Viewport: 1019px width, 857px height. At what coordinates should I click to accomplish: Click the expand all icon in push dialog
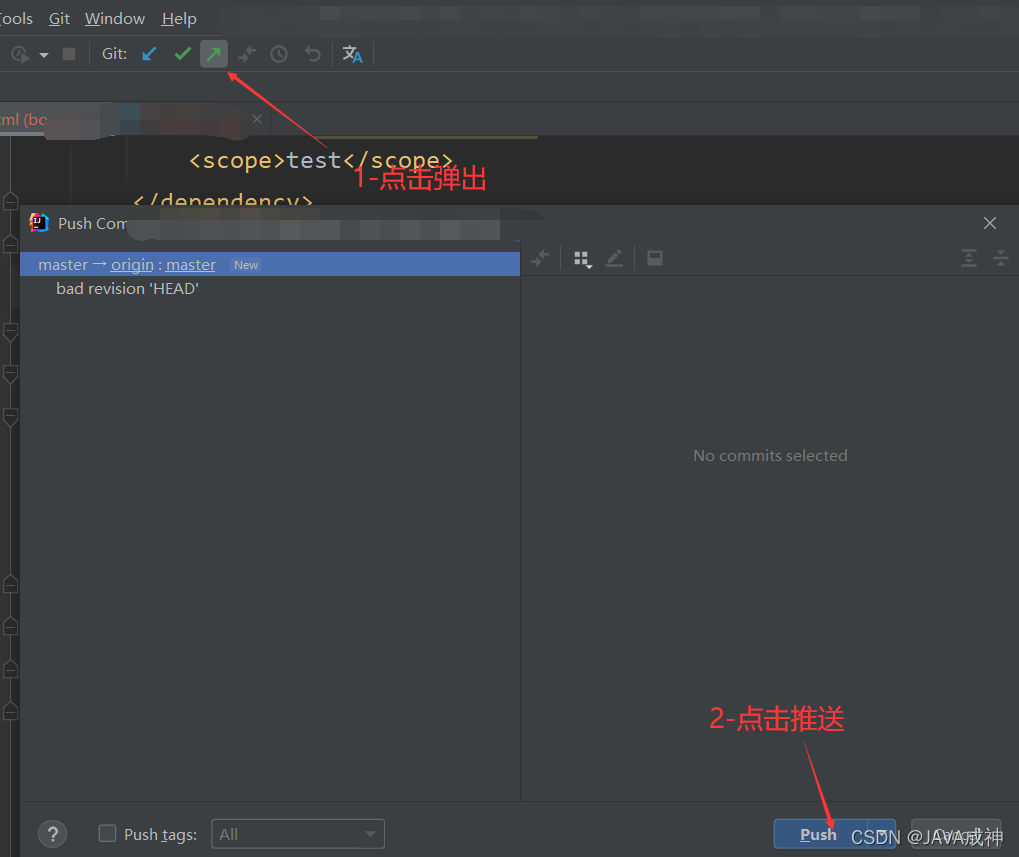click(968, 258)
